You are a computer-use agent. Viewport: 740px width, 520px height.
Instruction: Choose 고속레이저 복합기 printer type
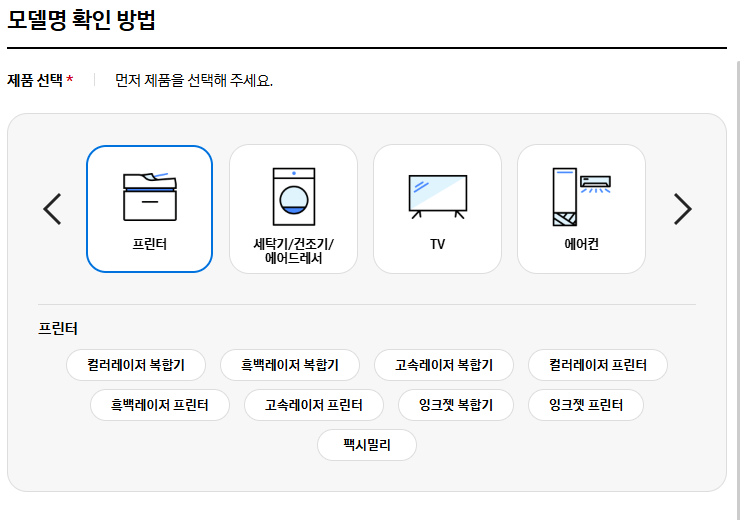444,365
